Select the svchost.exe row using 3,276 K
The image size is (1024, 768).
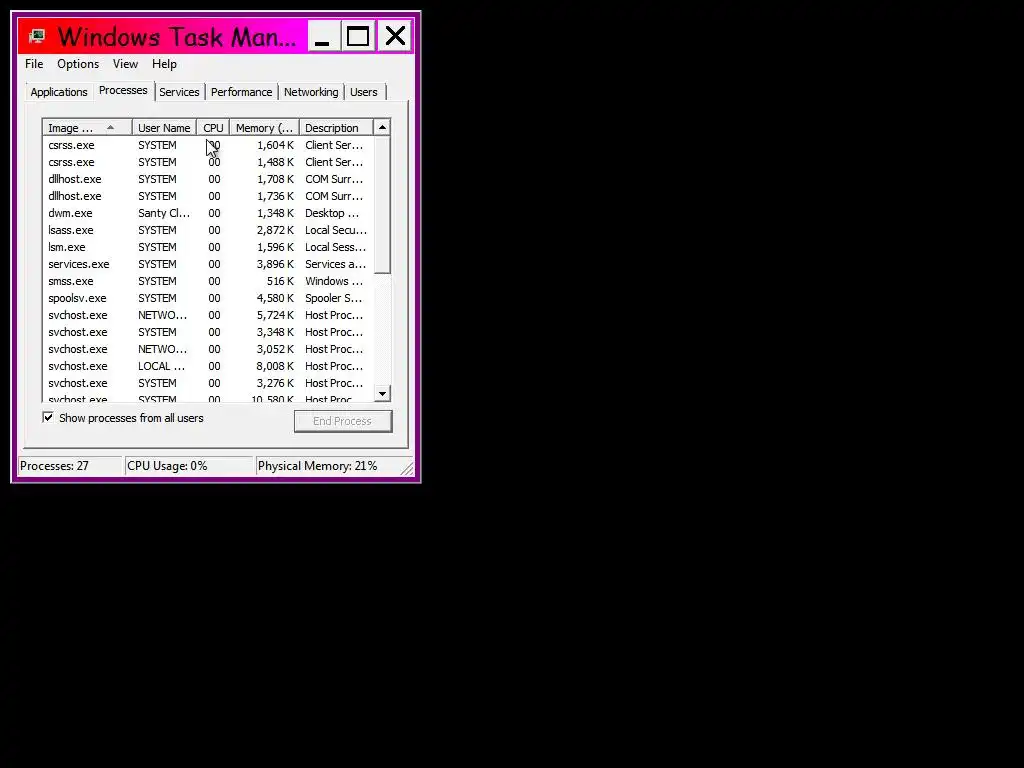[208, 383]
